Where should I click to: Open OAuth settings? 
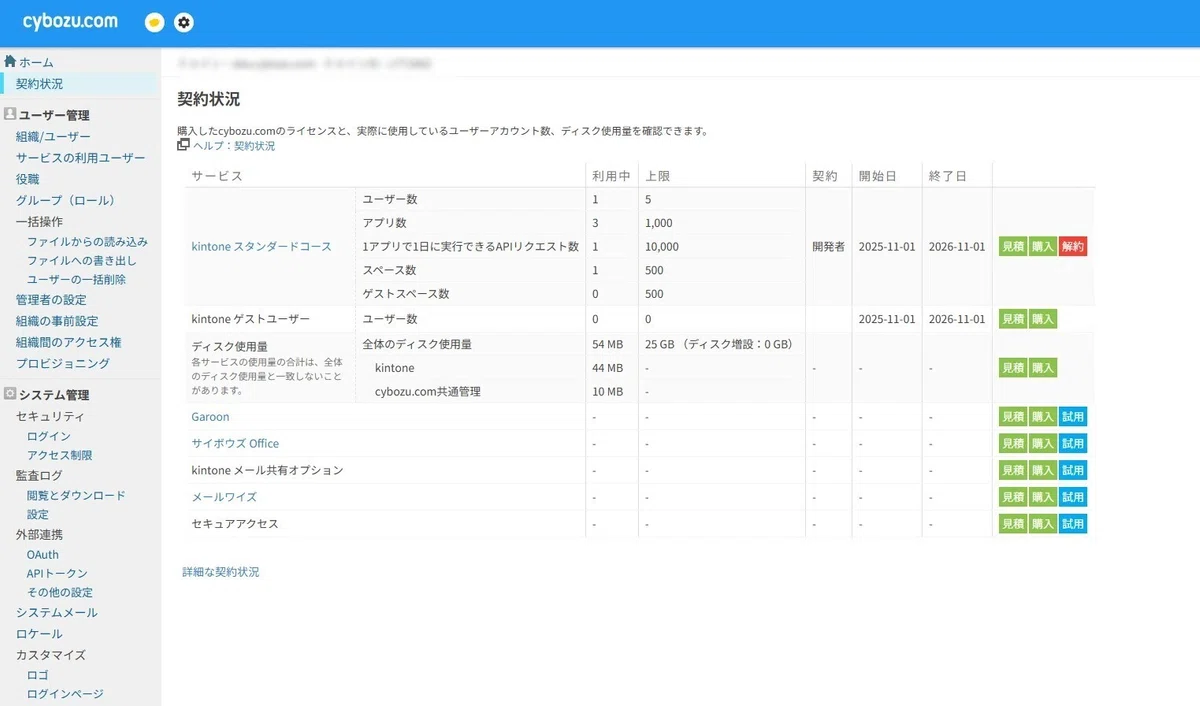point(43,554)
